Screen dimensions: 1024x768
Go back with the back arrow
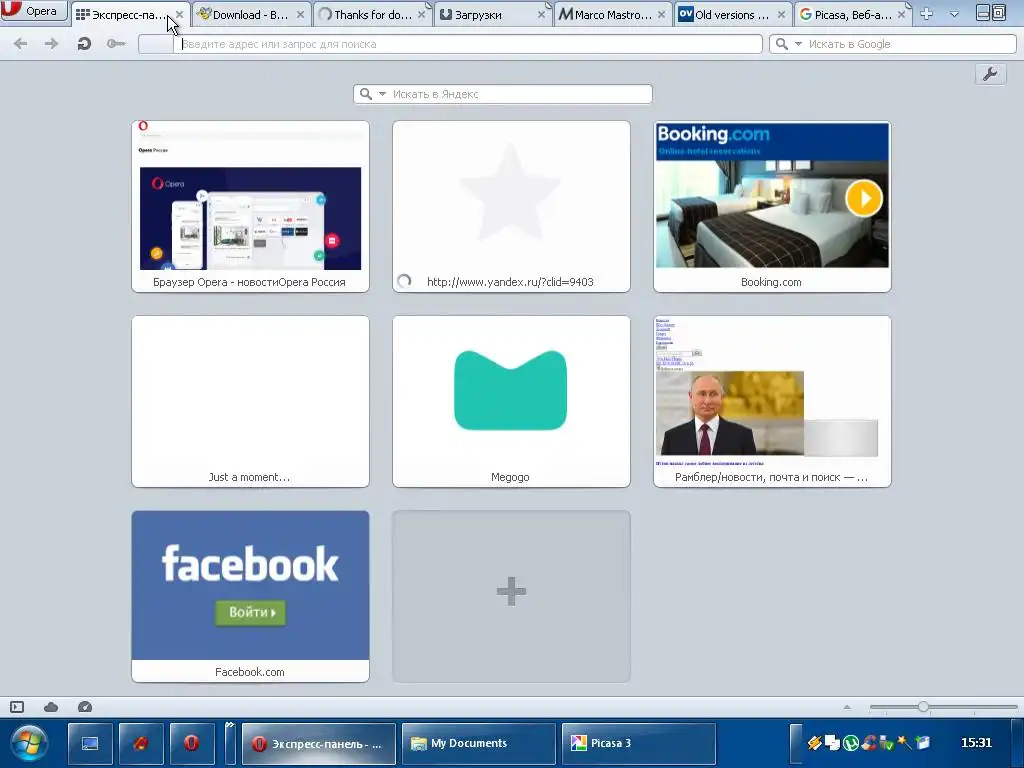click(21, 44)
